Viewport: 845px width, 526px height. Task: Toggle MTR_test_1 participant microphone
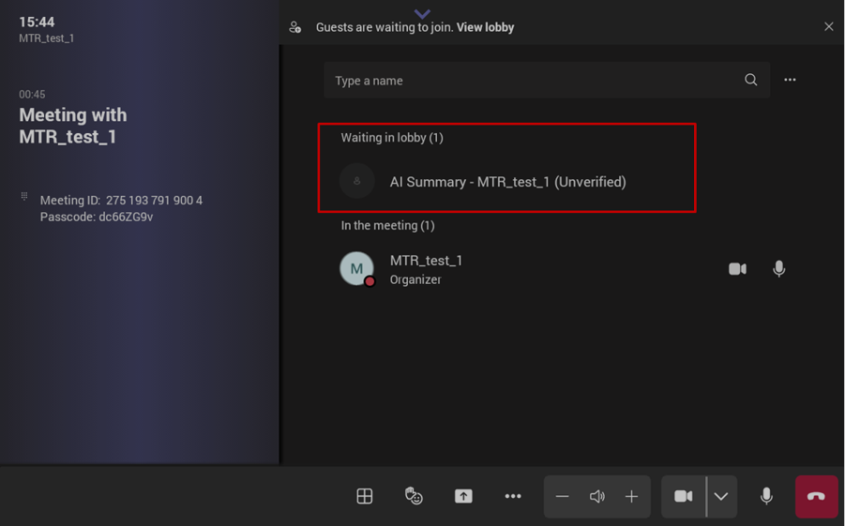tap(779, 269)
